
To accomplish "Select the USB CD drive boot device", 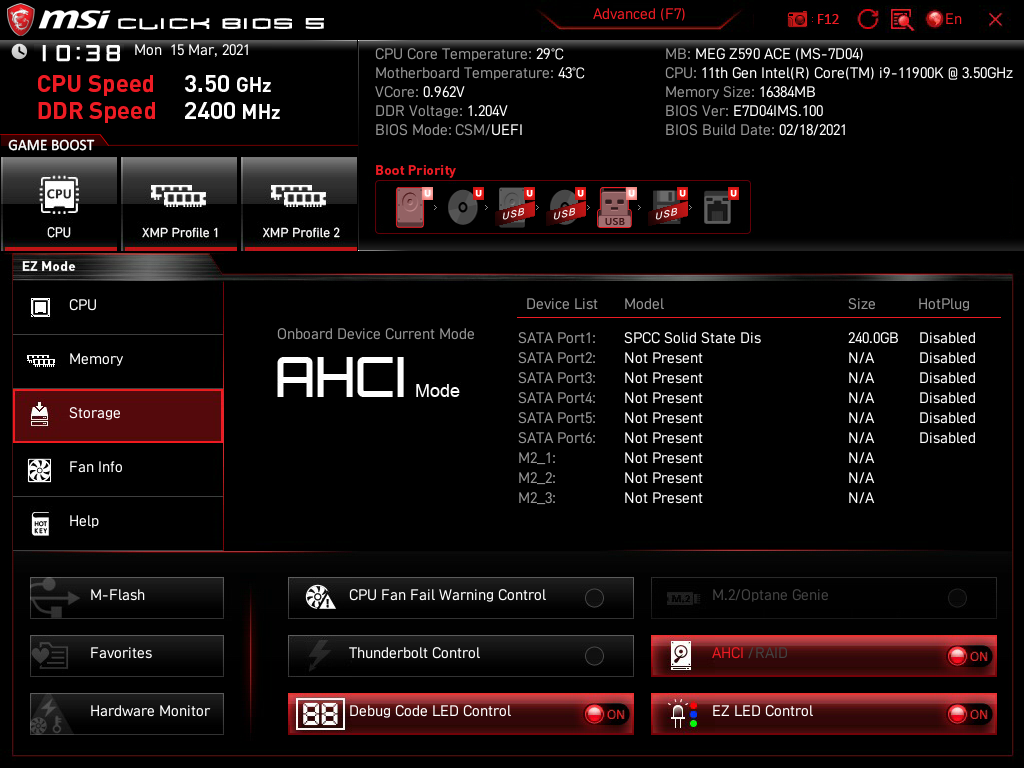I will (x=567, y=207).
